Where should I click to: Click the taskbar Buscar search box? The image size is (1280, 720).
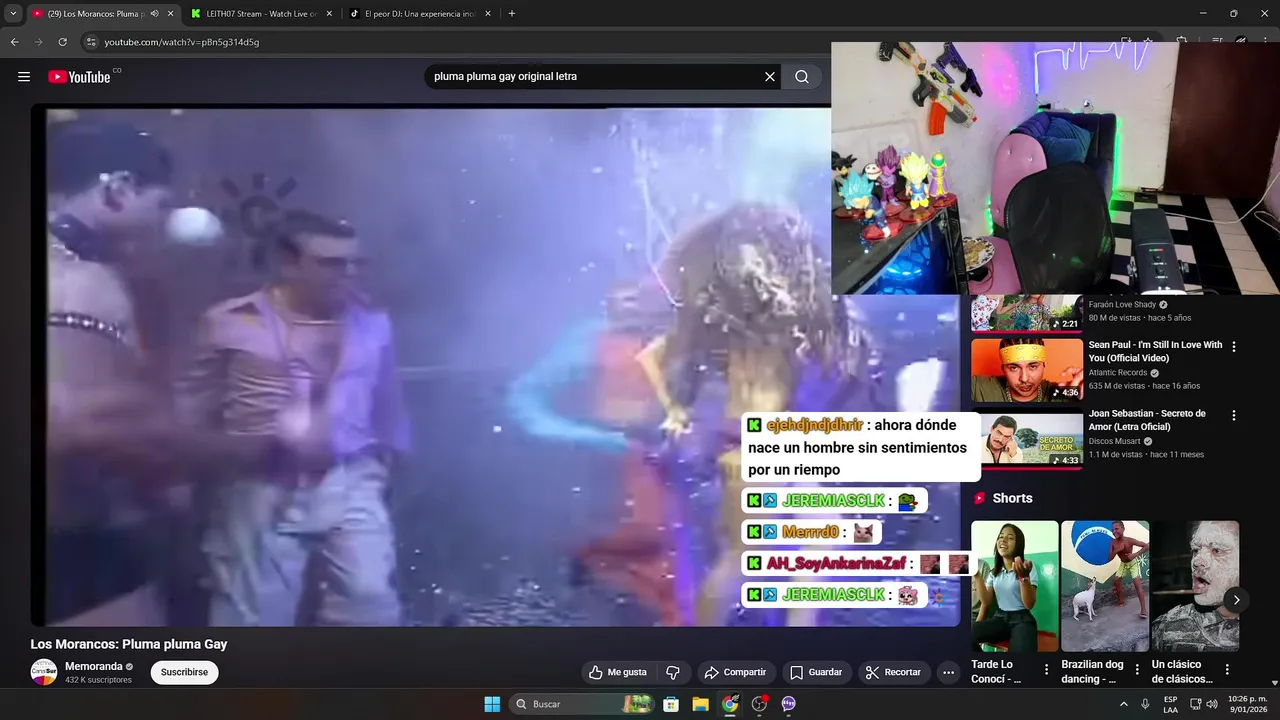click(x=583, y=704)
